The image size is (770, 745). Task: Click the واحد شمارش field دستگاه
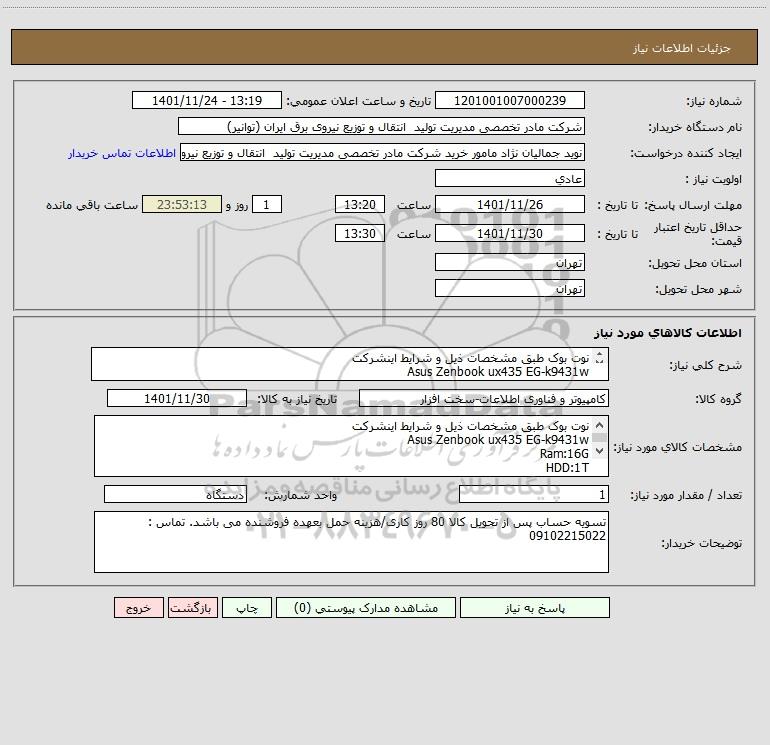pyautogui.click(x=175, y=494)
